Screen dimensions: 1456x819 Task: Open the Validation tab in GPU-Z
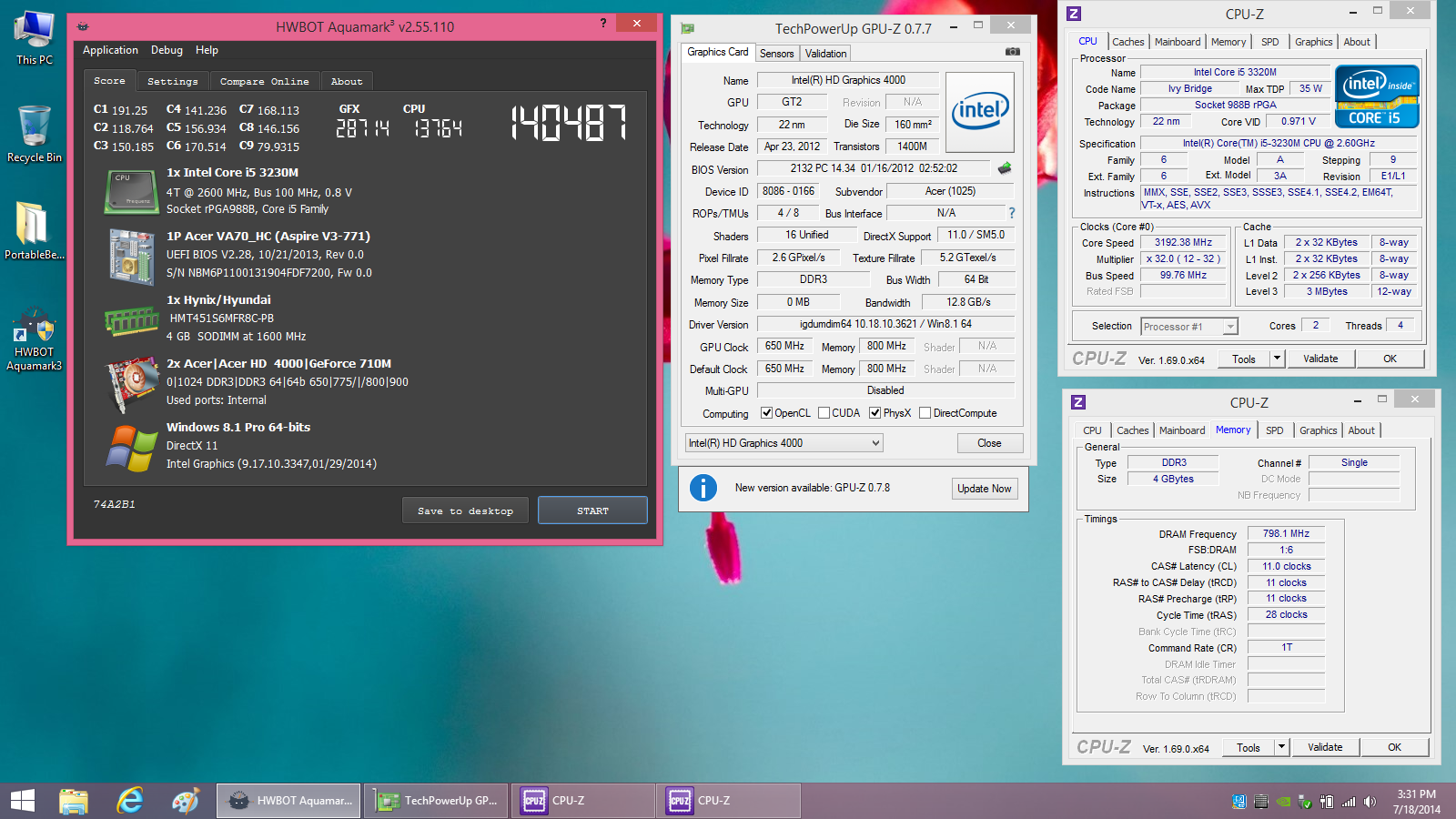tap(826, 54)
